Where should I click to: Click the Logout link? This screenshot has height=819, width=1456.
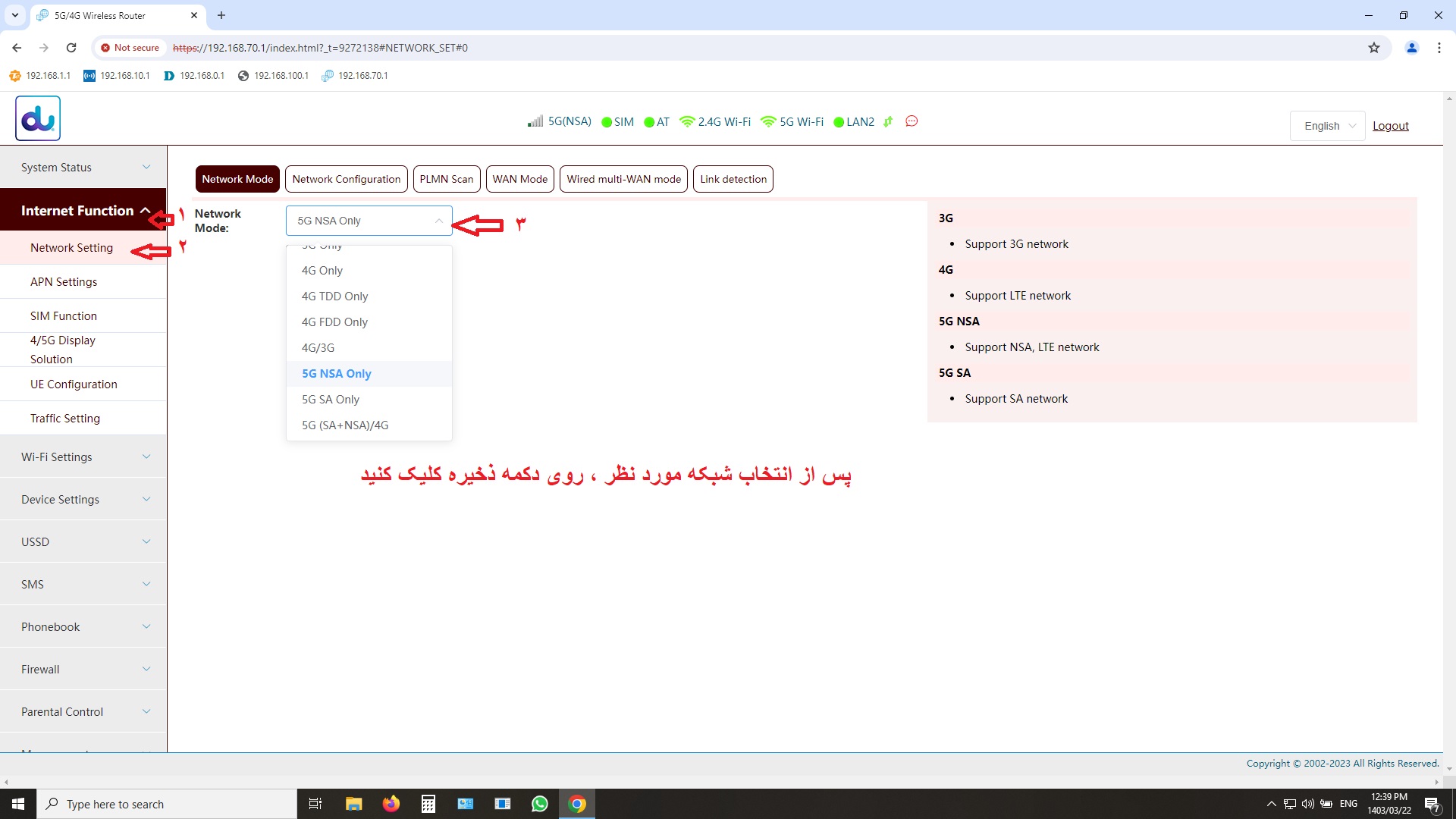[x=1390, y=126]
